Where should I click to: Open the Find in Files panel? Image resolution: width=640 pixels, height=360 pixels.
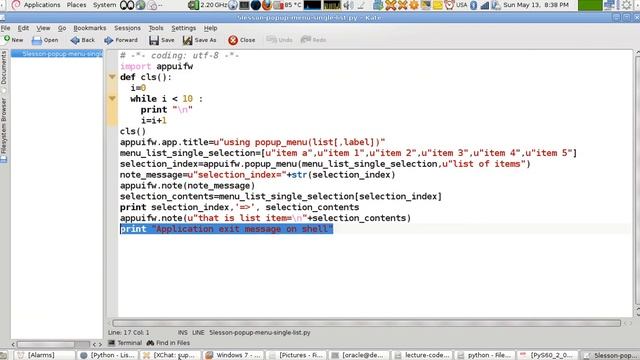click(x=169, y=343)
